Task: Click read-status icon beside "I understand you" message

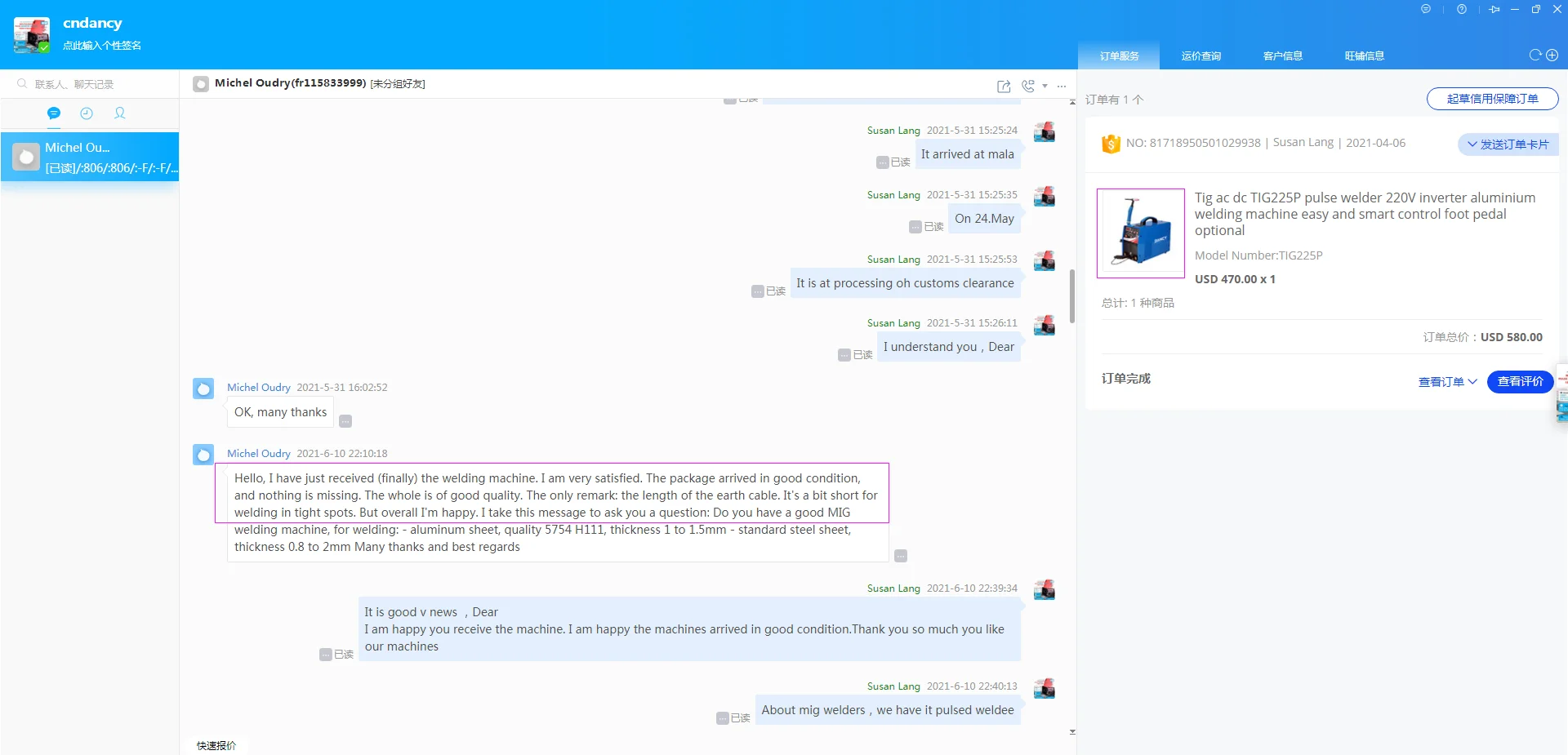Action: pyautogui.click(x=844, y=355)
